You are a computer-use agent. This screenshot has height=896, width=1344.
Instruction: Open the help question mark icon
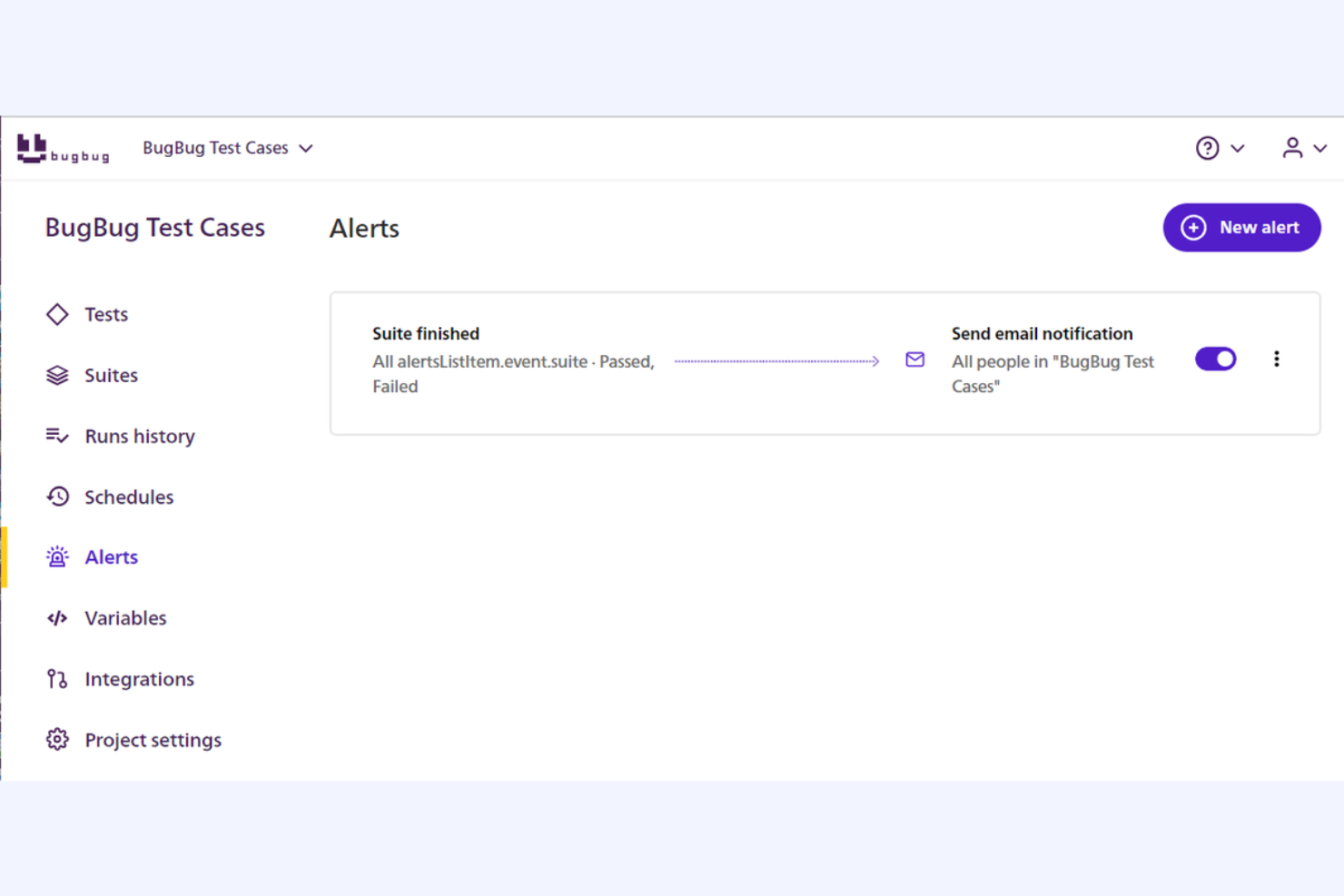click(1207, 147)
